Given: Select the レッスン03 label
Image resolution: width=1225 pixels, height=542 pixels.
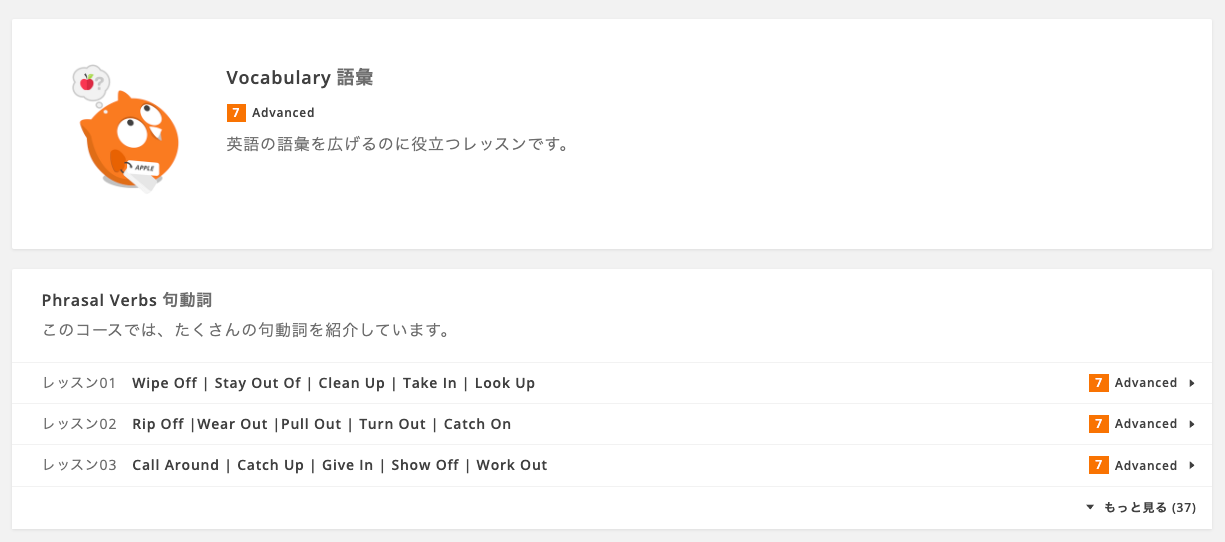Looking at the screenshot, I should 80,465.
